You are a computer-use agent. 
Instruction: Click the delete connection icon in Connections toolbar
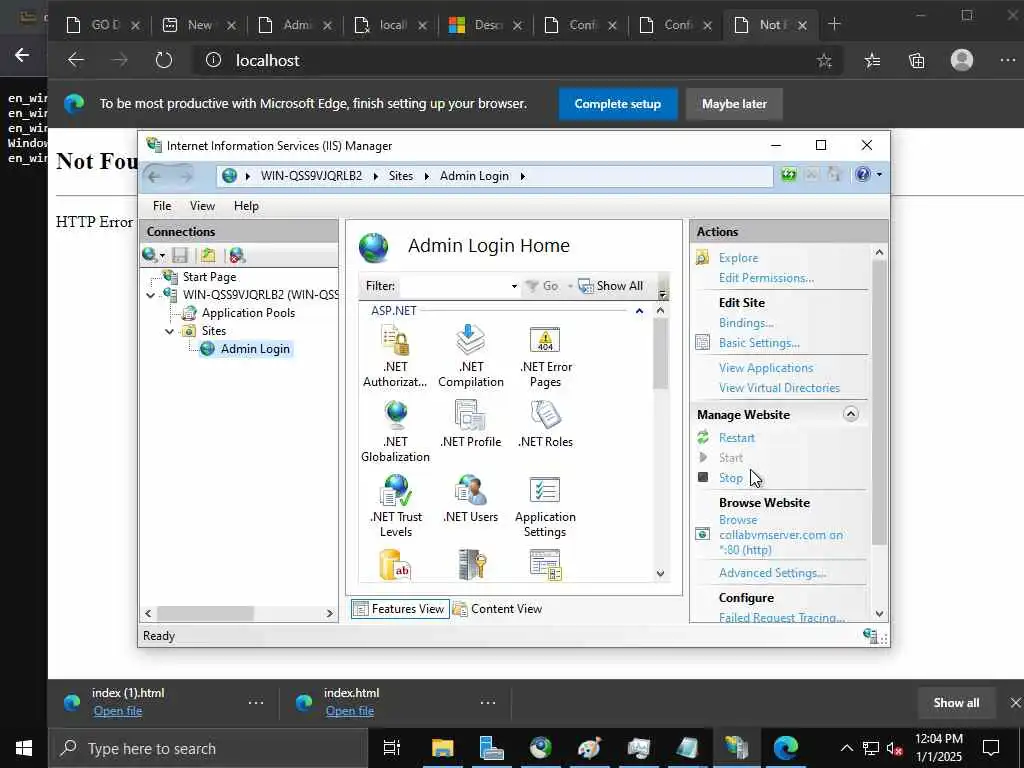[x=237, y=255]
